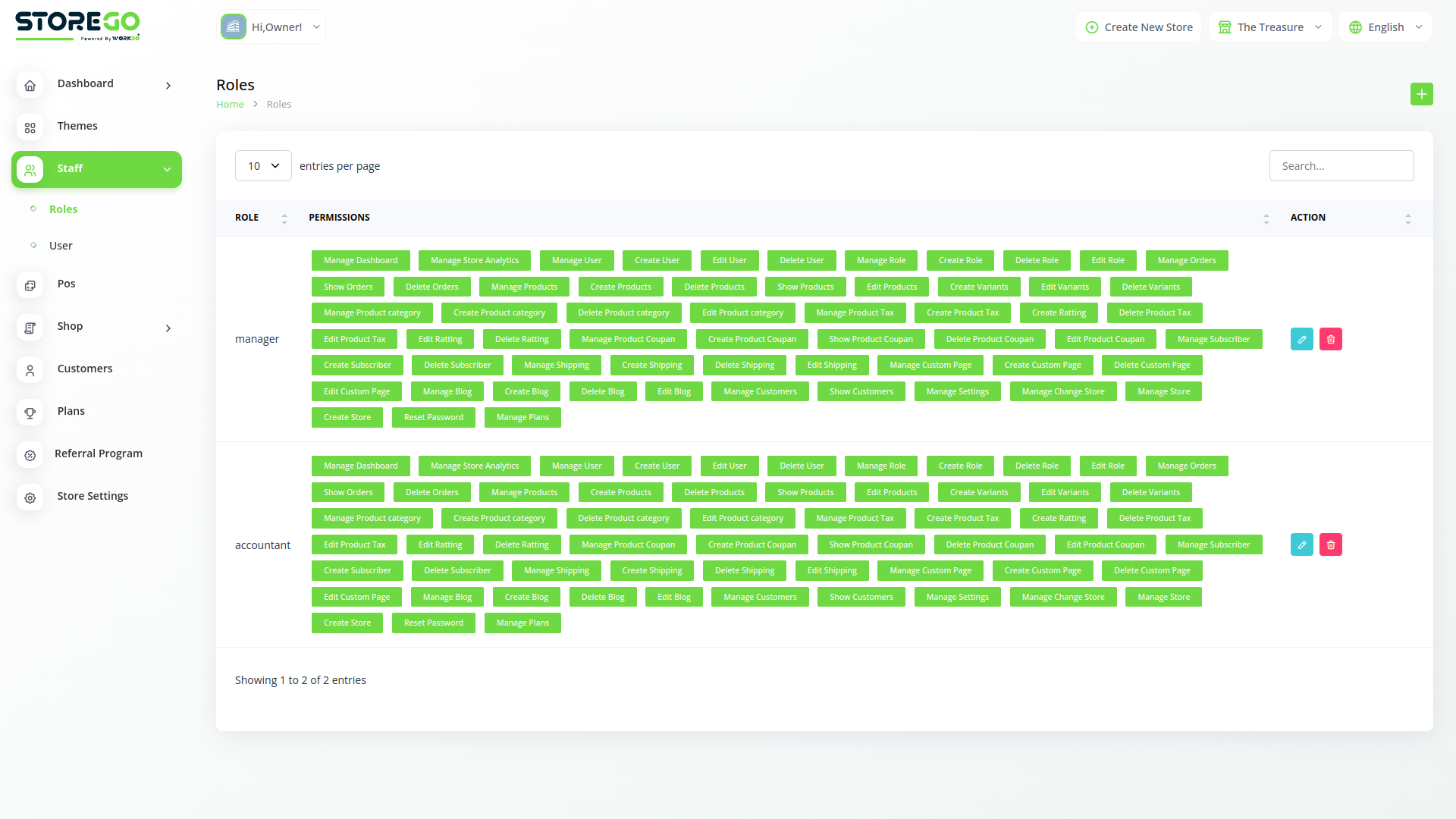Click inside the Search field
The width and height of the screenshot is (1456, 819).
coord(1341,165)
